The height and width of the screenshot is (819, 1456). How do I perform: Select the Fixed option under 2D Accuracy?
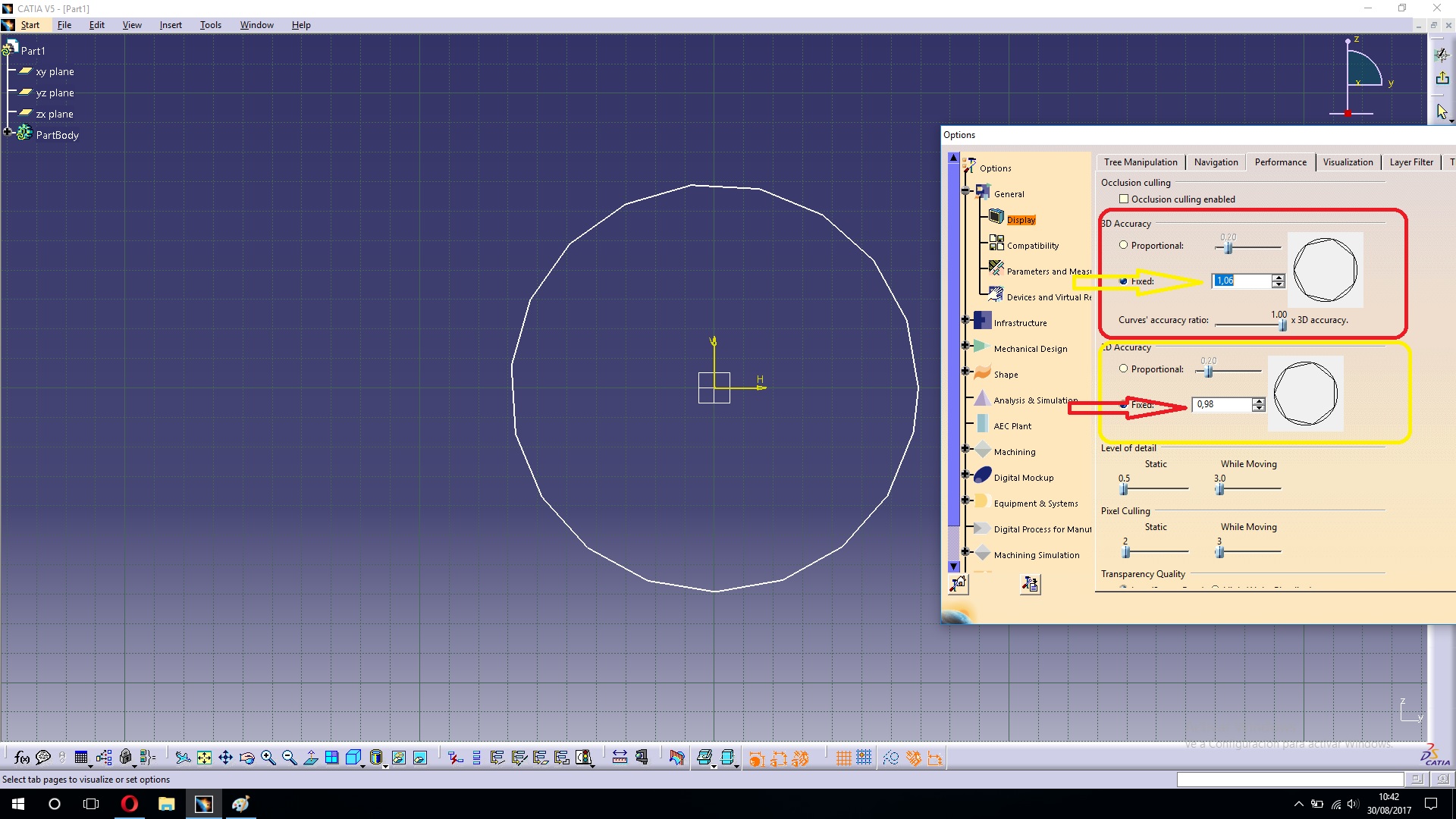coord(1123,404)
